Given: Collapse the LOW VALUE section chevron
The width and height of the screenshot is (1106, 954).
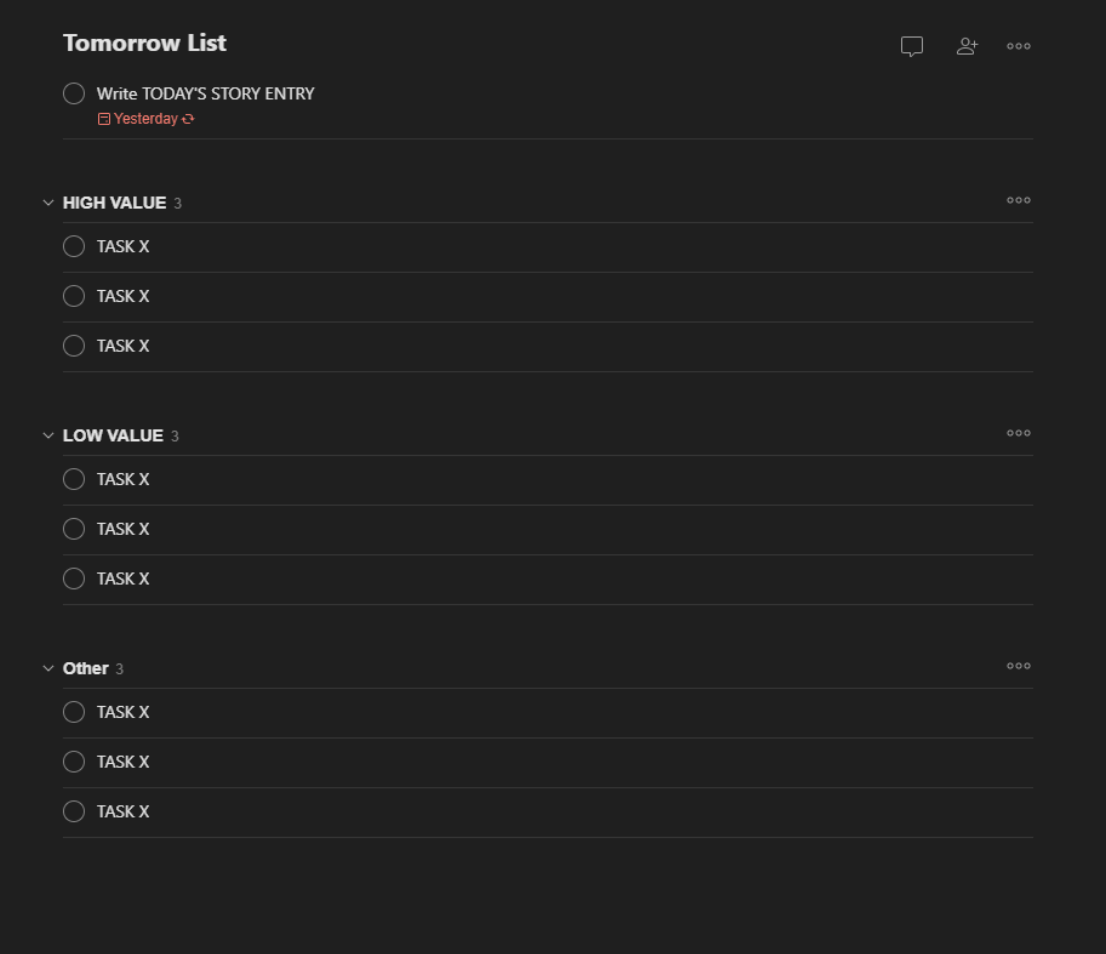Looking at the screenshot, I should (48, 436).
